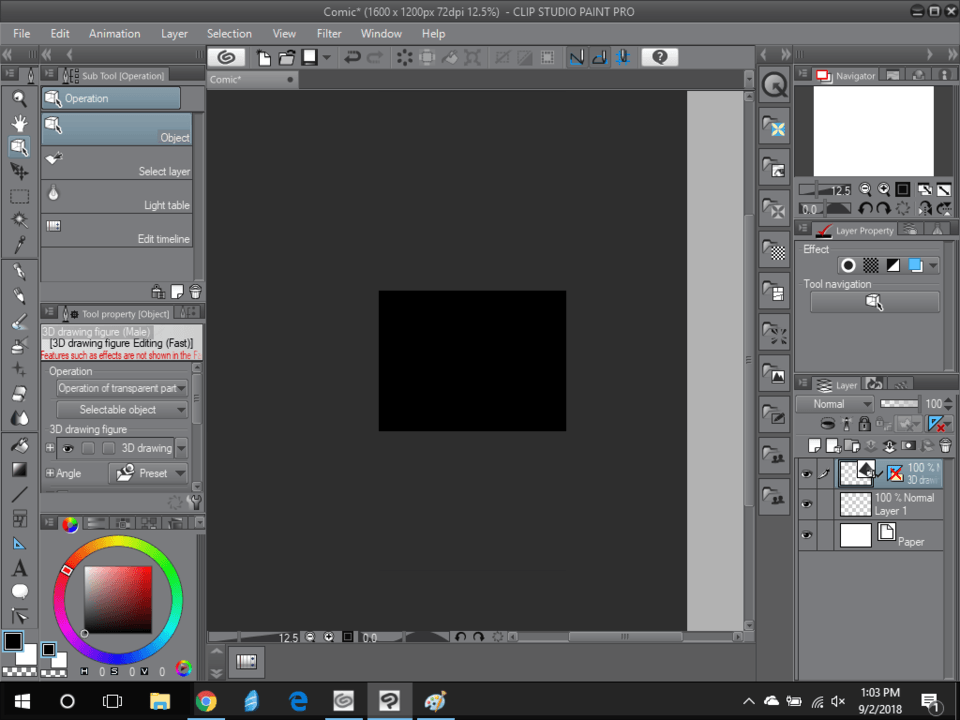Create new raster layer icon in Layer panel
Screen dimensions: 960x720
(x=814, y=446)
